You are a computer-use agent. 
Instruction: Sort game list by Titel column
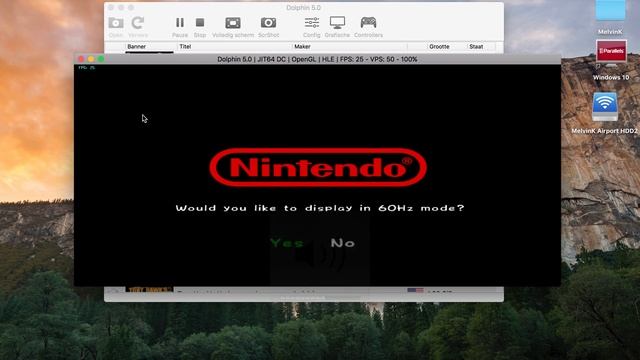click(185, 47)
